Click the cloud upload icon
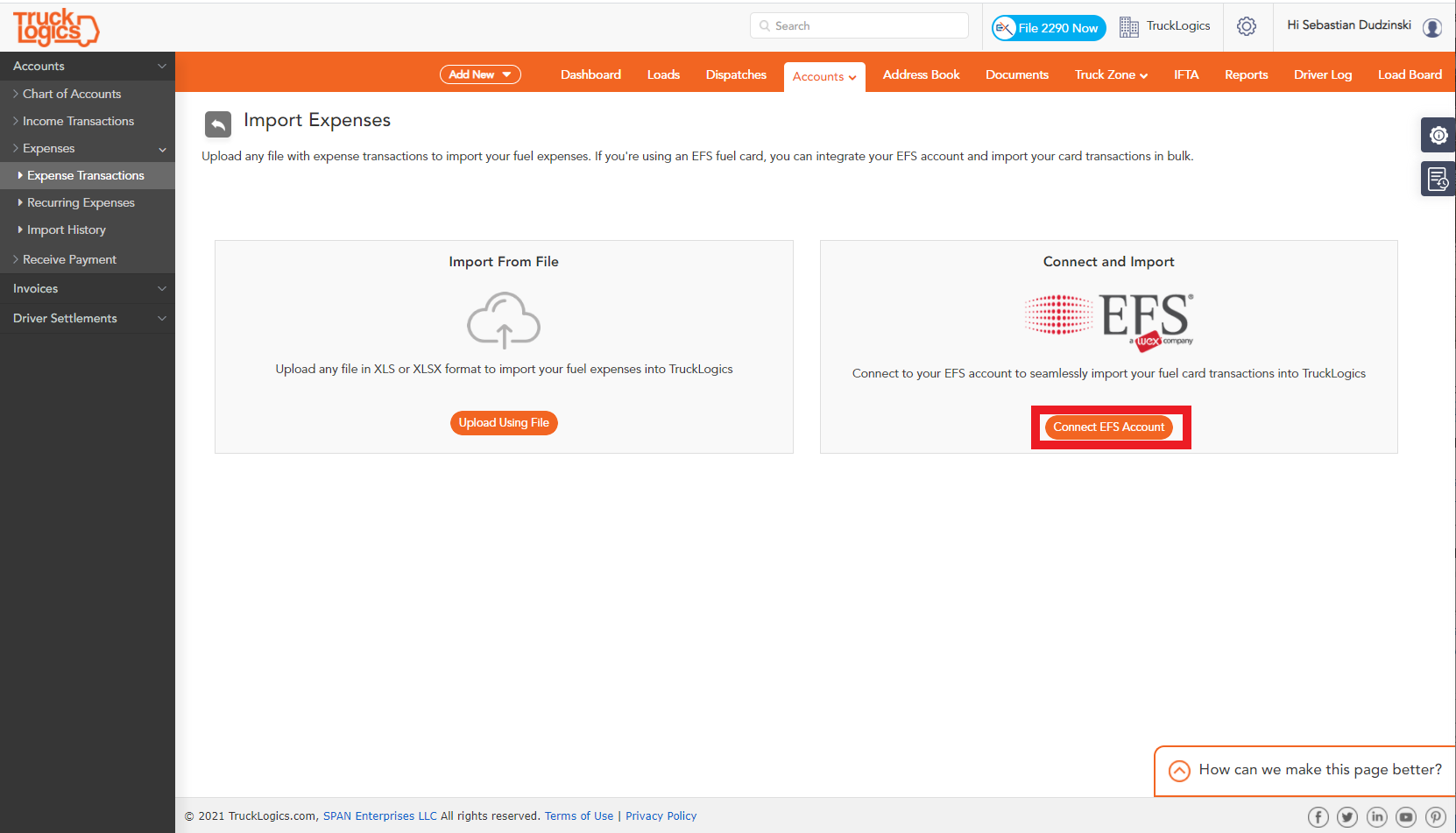Screen dimensions: 1456x833 [504, 321]
